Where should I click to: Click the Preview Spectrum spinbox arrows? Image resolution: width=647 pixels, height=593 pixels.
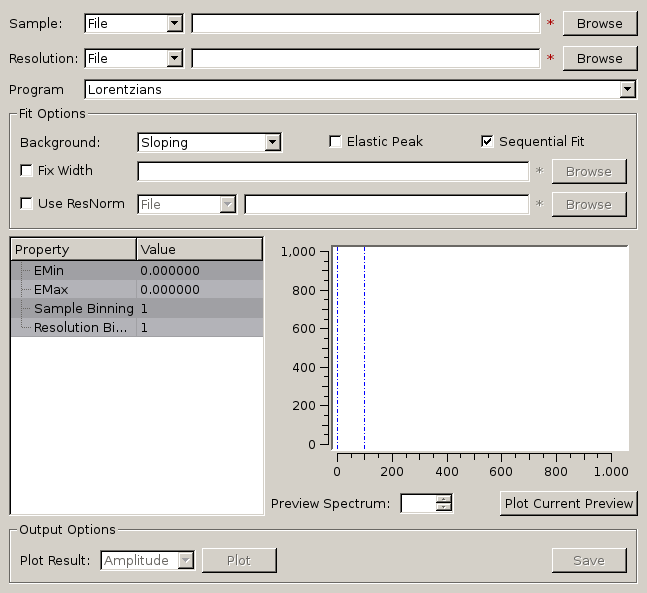(445, 503)
